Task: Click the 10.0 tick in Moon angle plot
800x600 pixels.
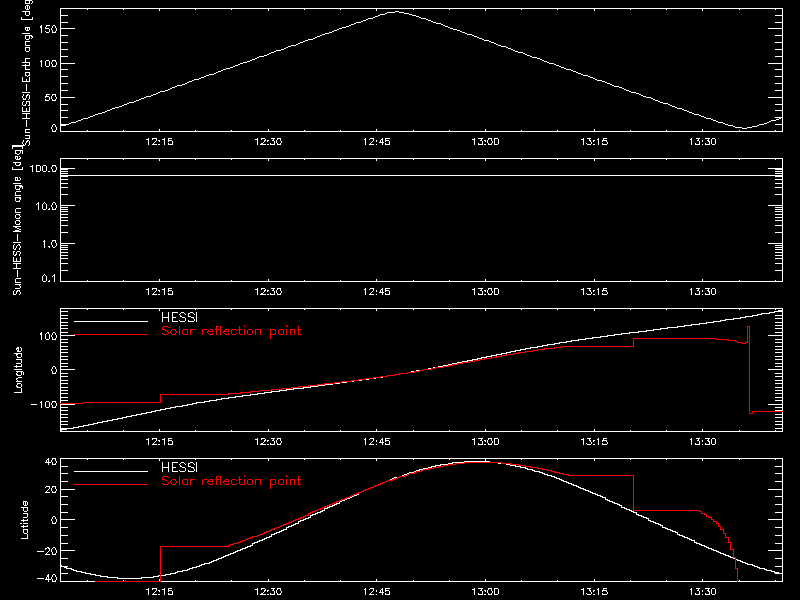Action: click(x=46, y=207)
